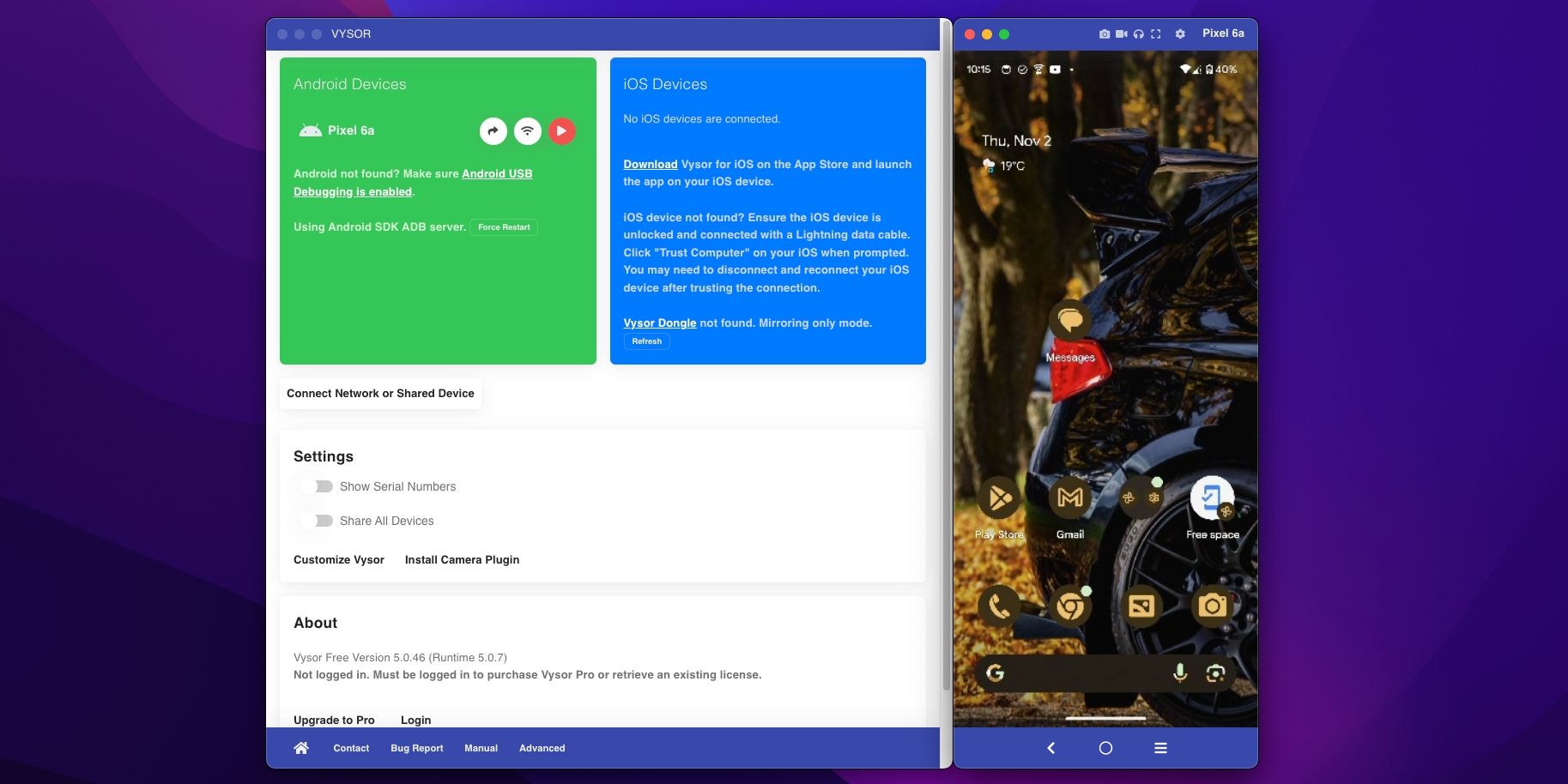1568x784 pixels.
Task: Open the Advanced menu item
Action: 542,747
